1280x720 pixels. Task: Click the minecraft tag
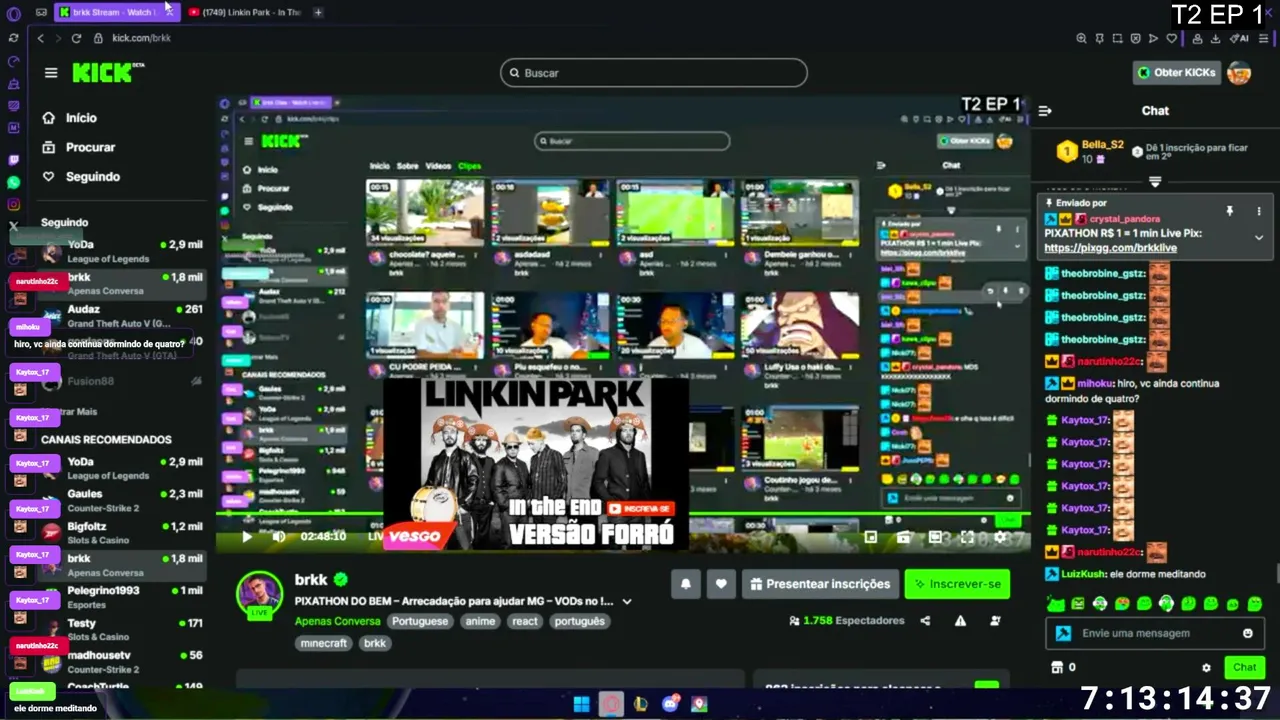[324, 643]
